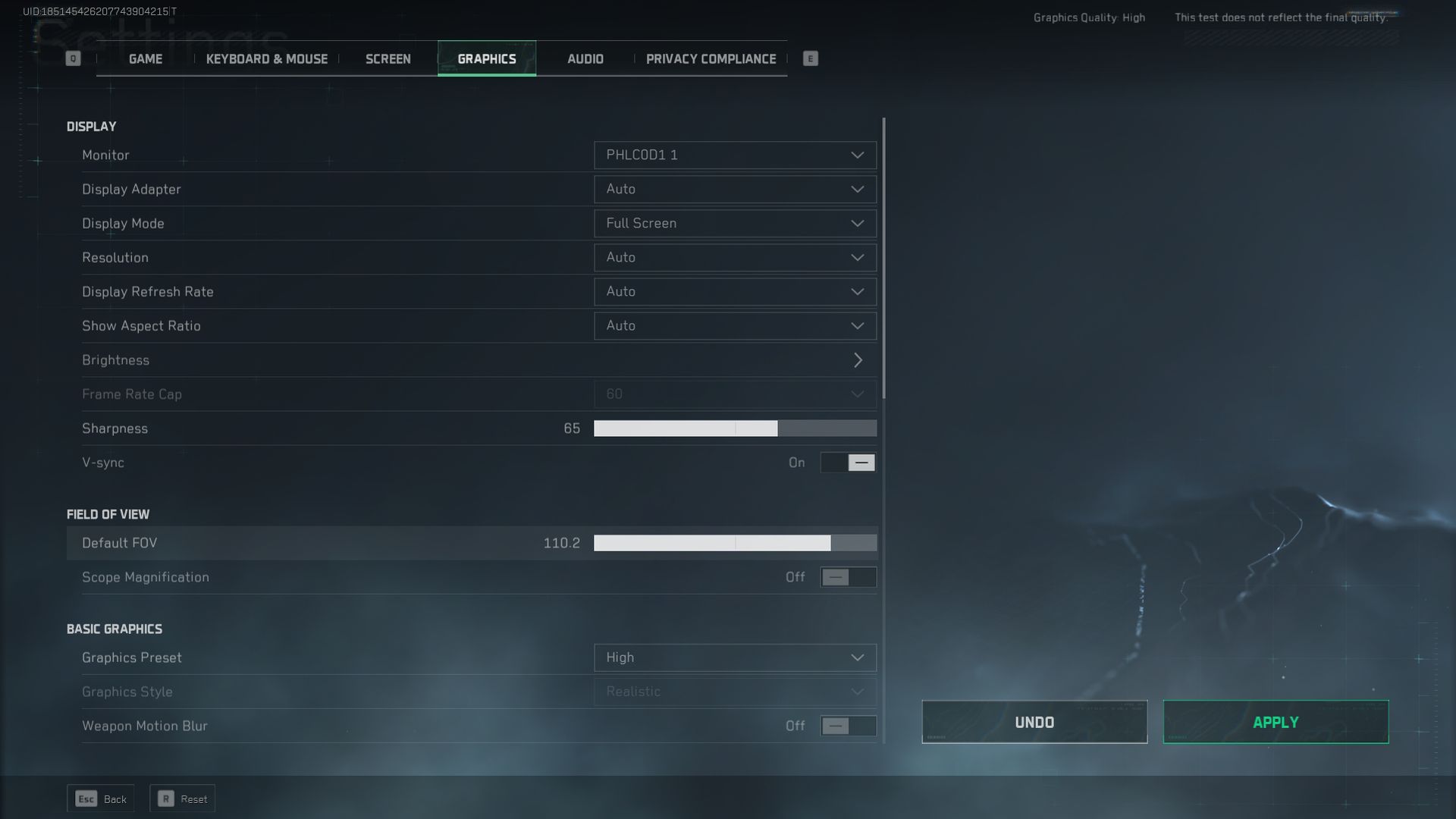
Task: Expand the Brightness settings arrow
Action: tap(858, 360)
